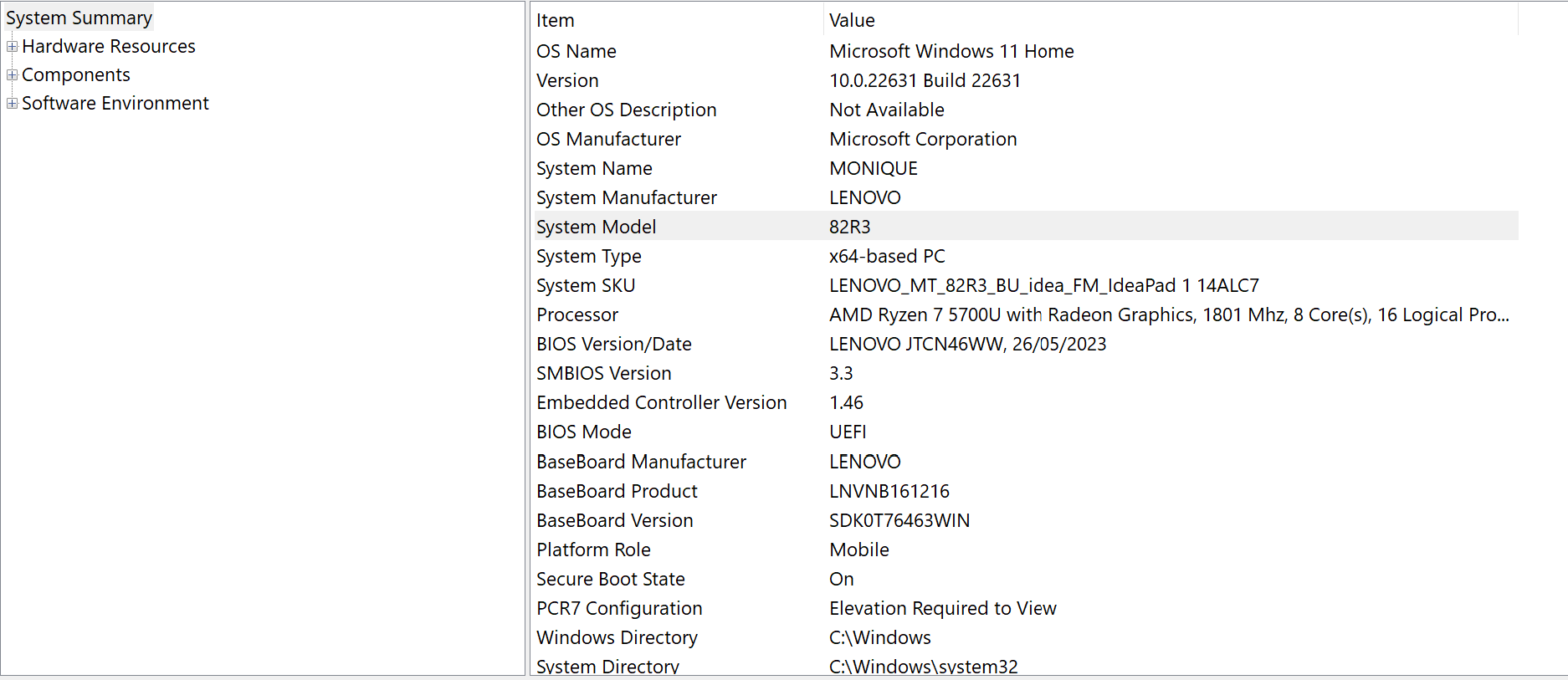1568x680 pixels.
Task: Select the BaseBoard Product row
Action: click(x=617, y=491)
